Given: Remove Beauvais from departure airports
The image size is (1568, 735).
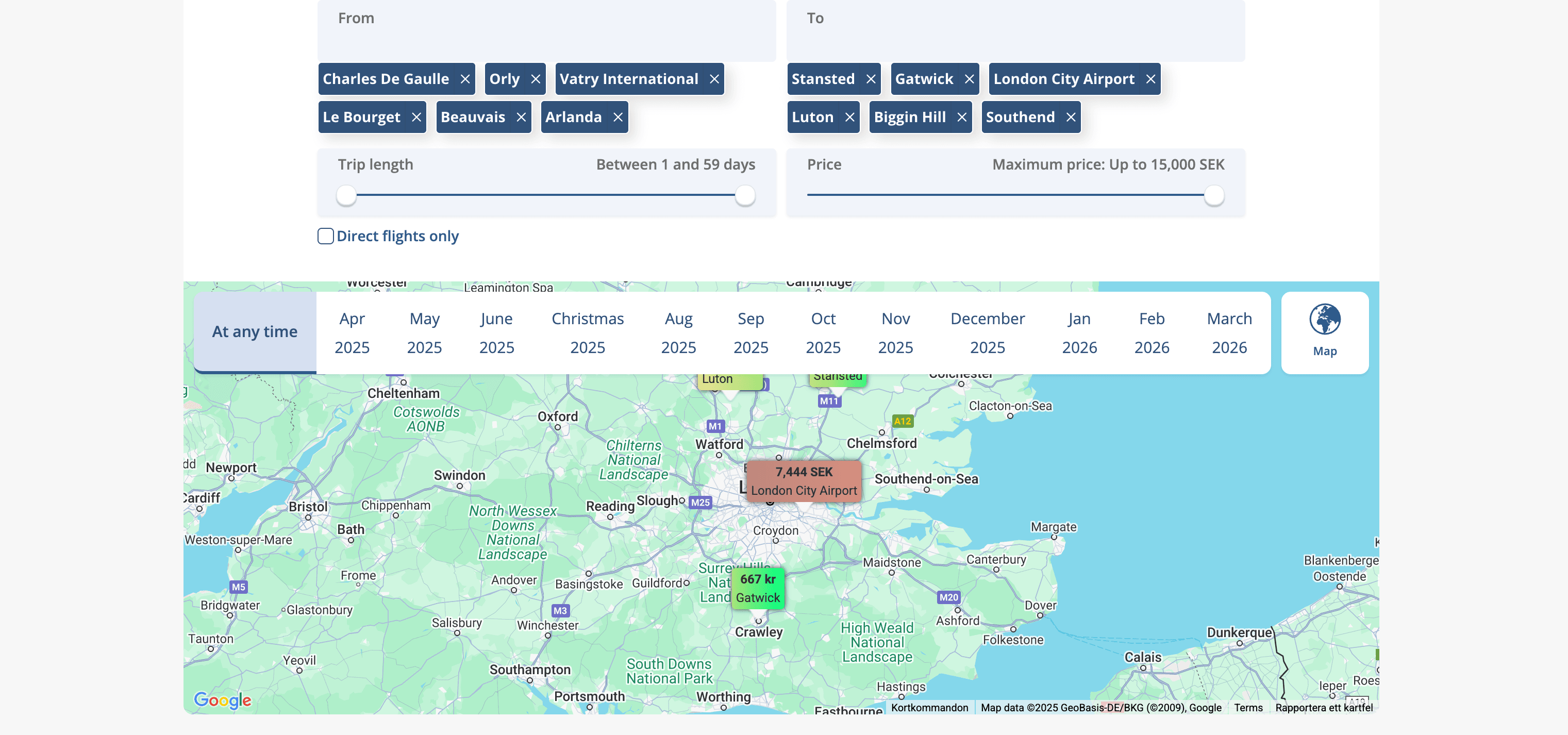Looking at the screenshot, I should pos(521,118).
